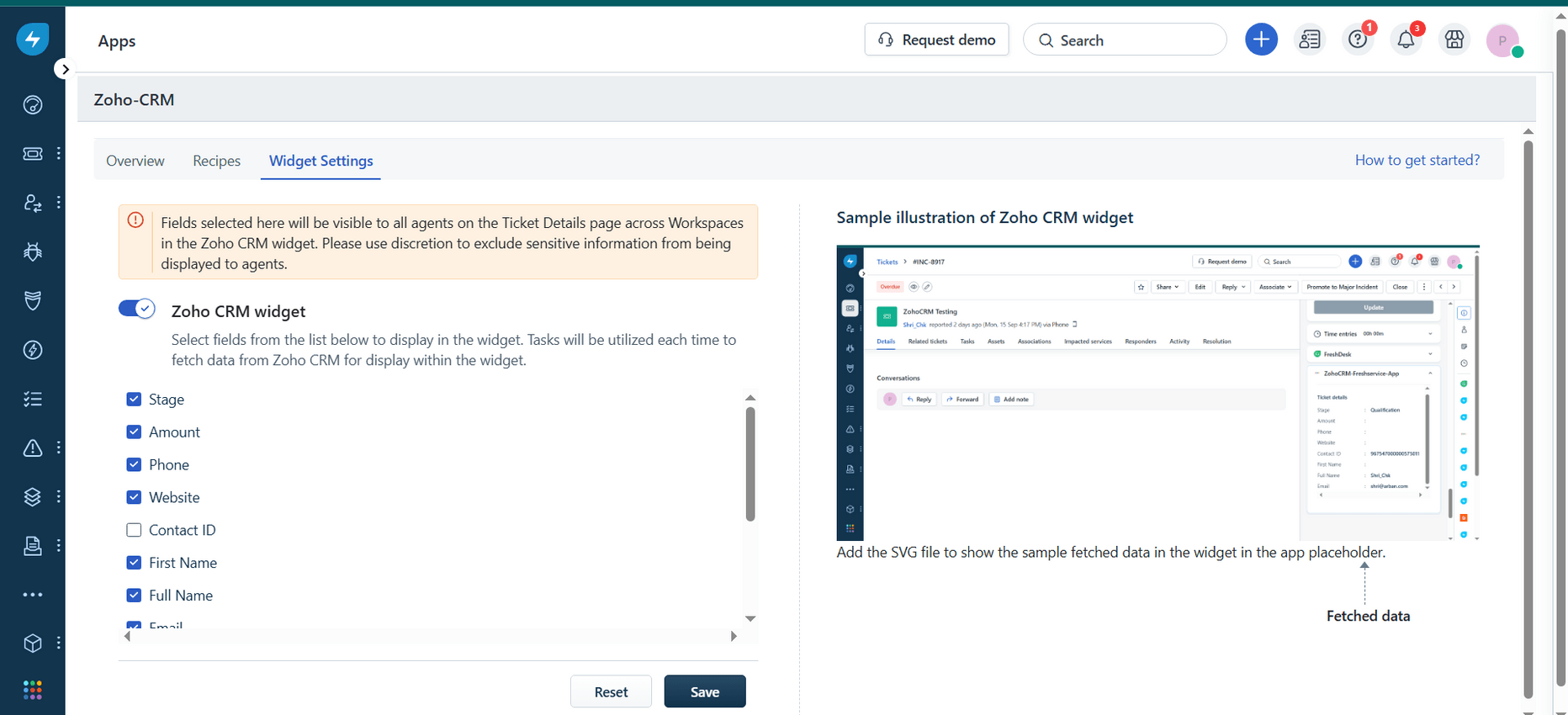The image size is (1568, 715).
Task: Expand the sidebar with the arrow button
Action: click(x=65, y=69)
